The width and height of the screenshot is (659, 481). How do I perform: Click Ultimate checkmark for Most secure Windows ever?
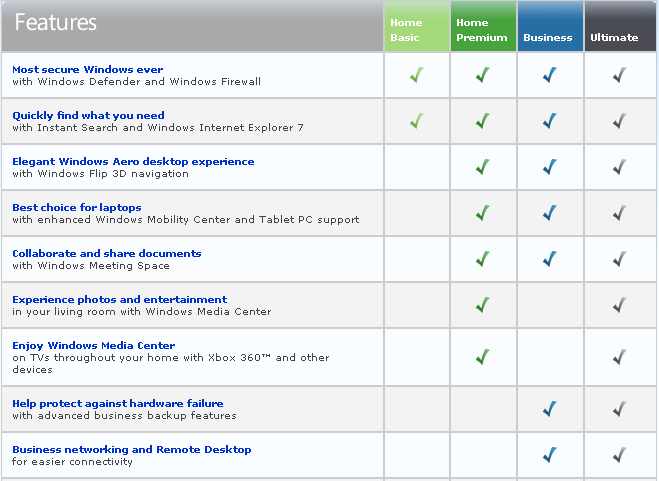point(619,75)
